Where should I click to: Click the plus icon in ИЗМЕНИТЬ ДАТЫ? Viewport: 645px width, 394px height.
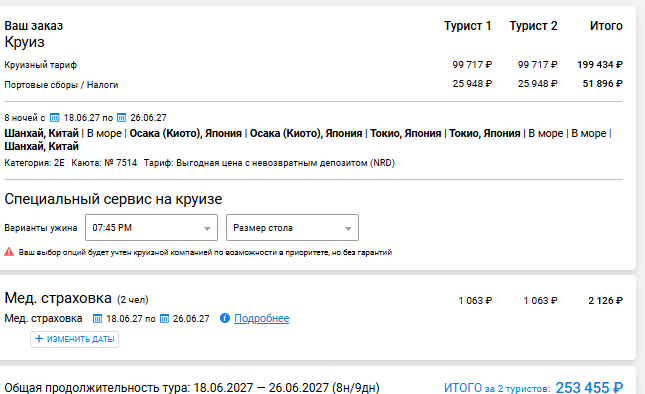pos(39,339)
